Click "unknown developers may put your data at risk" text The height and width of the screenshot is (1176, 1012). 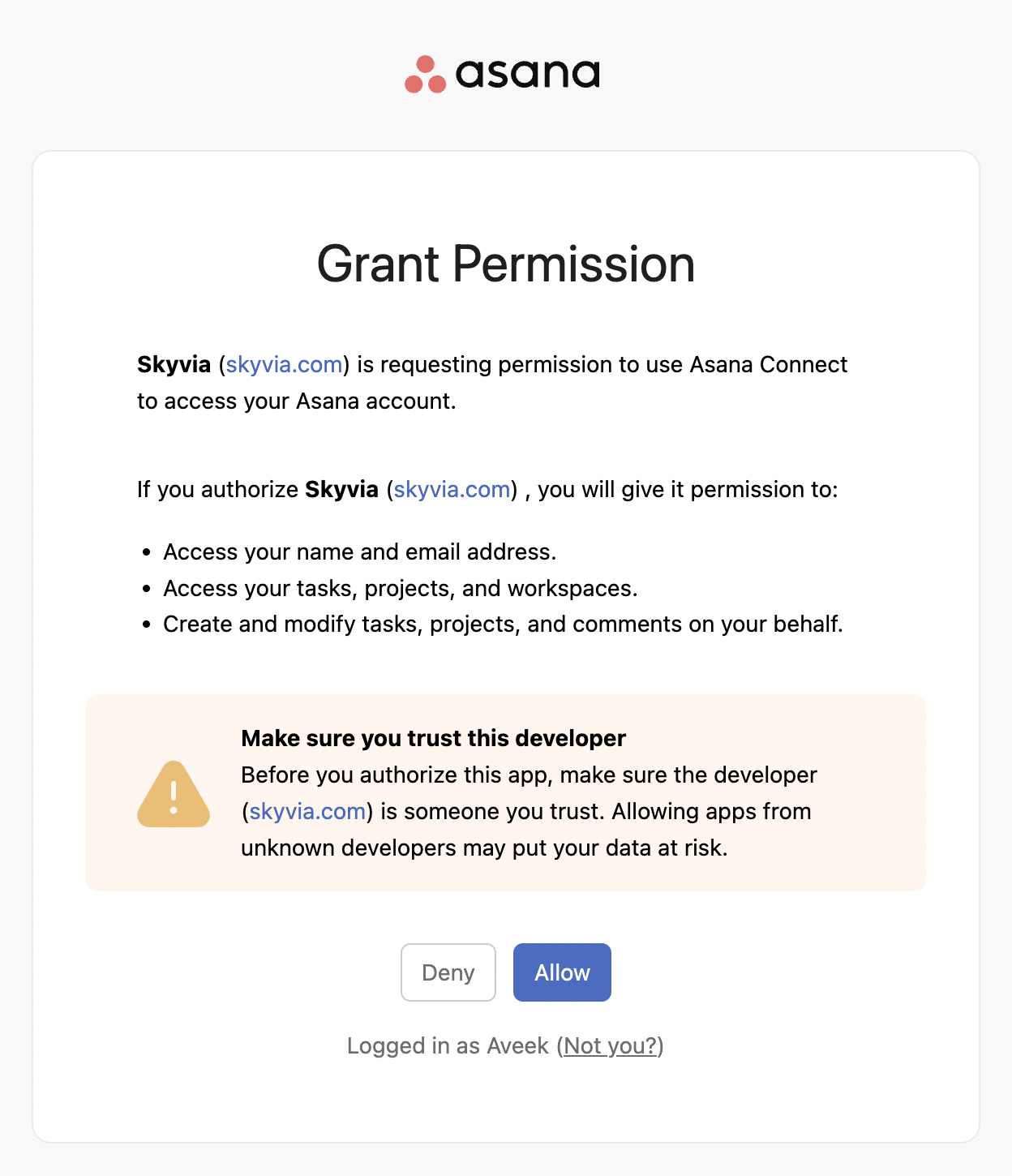(x=484, y=848)
